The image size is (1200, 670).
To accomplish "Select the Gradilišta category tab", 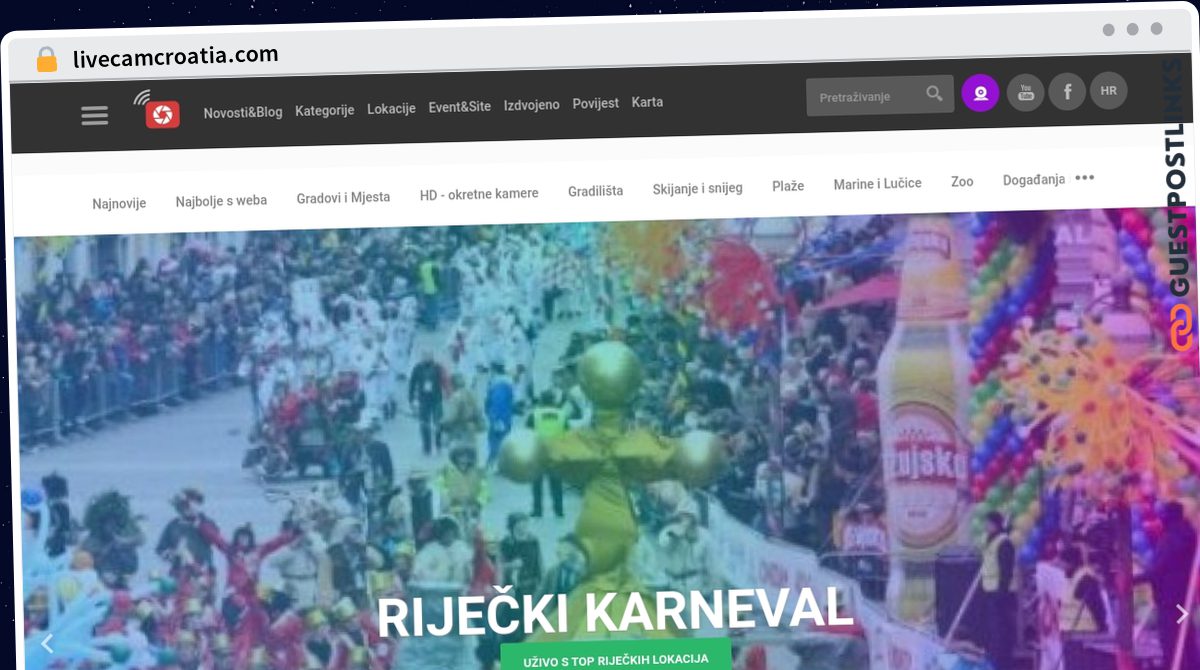I will (x=595, y=191).
